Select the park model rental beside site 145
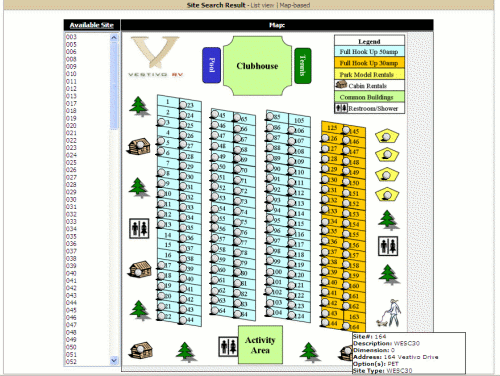Image resolution: width=500 pixels, height=376 pixels. tap(387, 136)
